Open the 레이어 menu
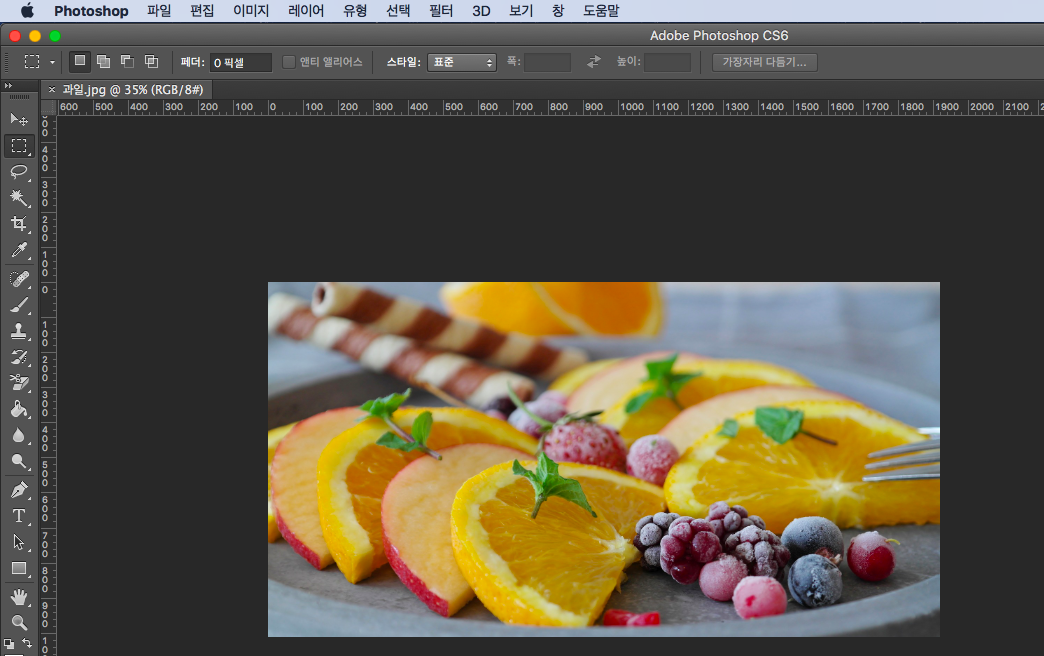This screenshot has width=1044, height=656. pos(306,11)
